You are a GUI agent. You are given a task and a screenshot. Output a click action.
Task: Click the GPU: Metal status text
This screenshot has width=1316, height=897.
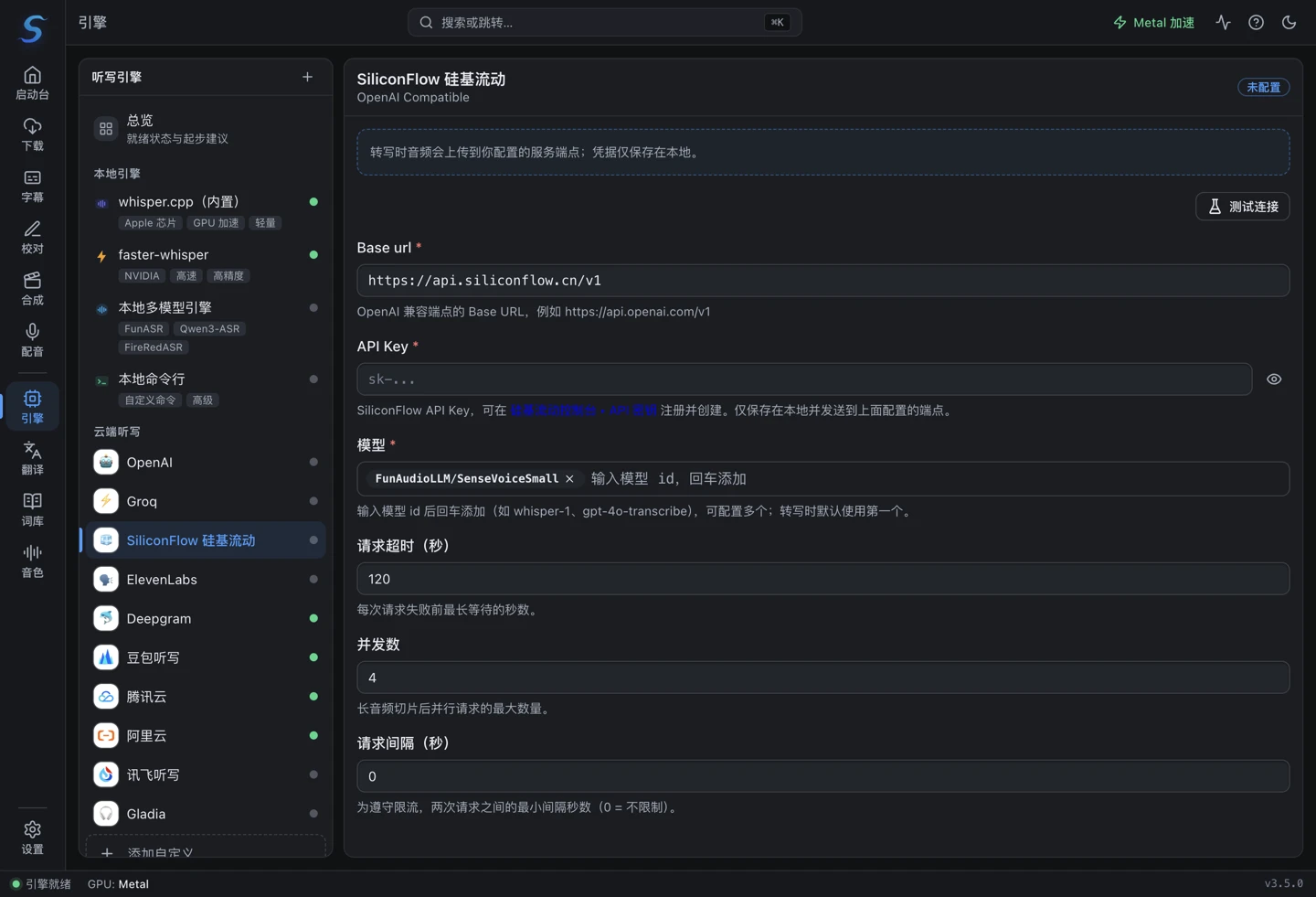click(118, 884)
